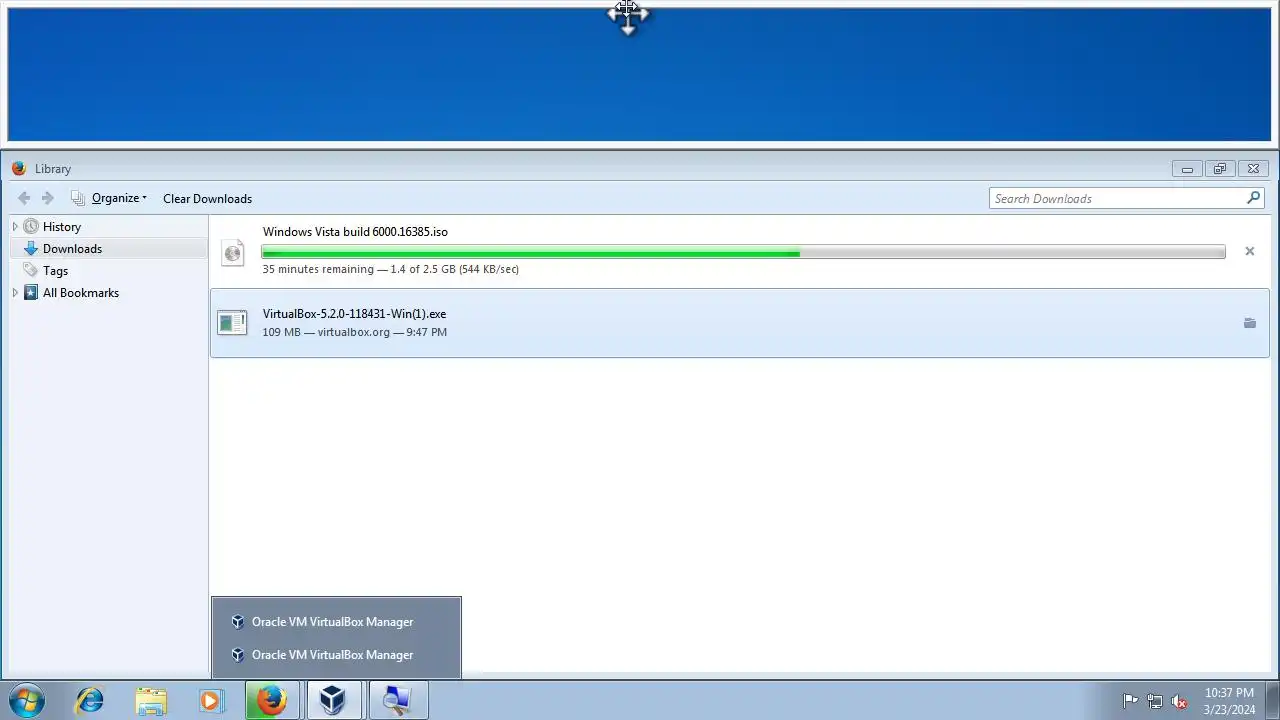
Task: Select second Oracle VM VirtualBox Manager preview
Action: pyautogui.click(x=336, y=655)
